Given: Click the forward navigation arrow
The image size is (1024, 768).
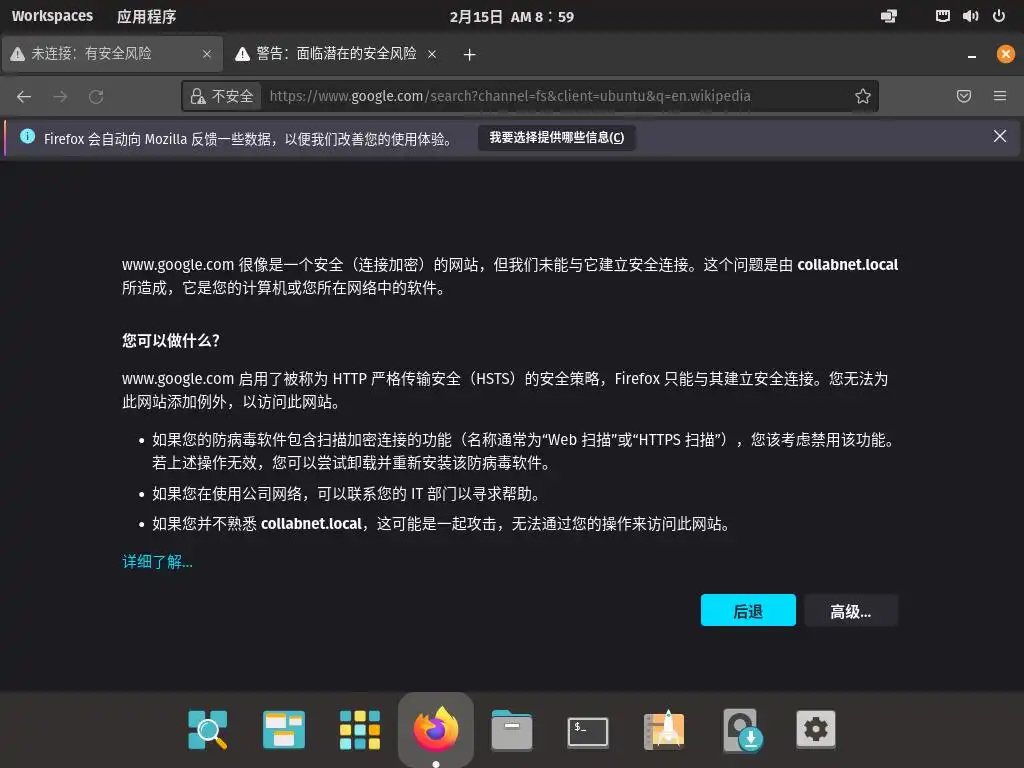Looking at the screenshot, I should point(60,97).
